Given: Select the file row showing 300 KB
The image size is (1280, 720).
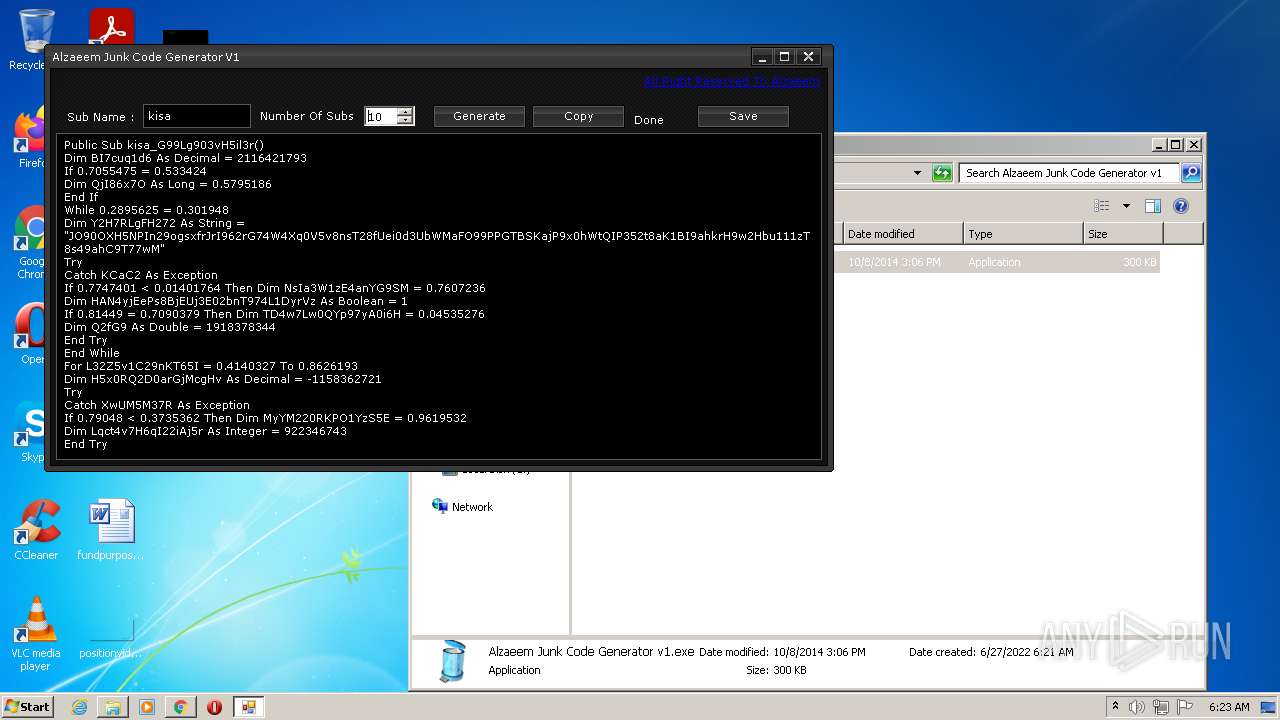Looking at the screenshot, I should [996, 262].
